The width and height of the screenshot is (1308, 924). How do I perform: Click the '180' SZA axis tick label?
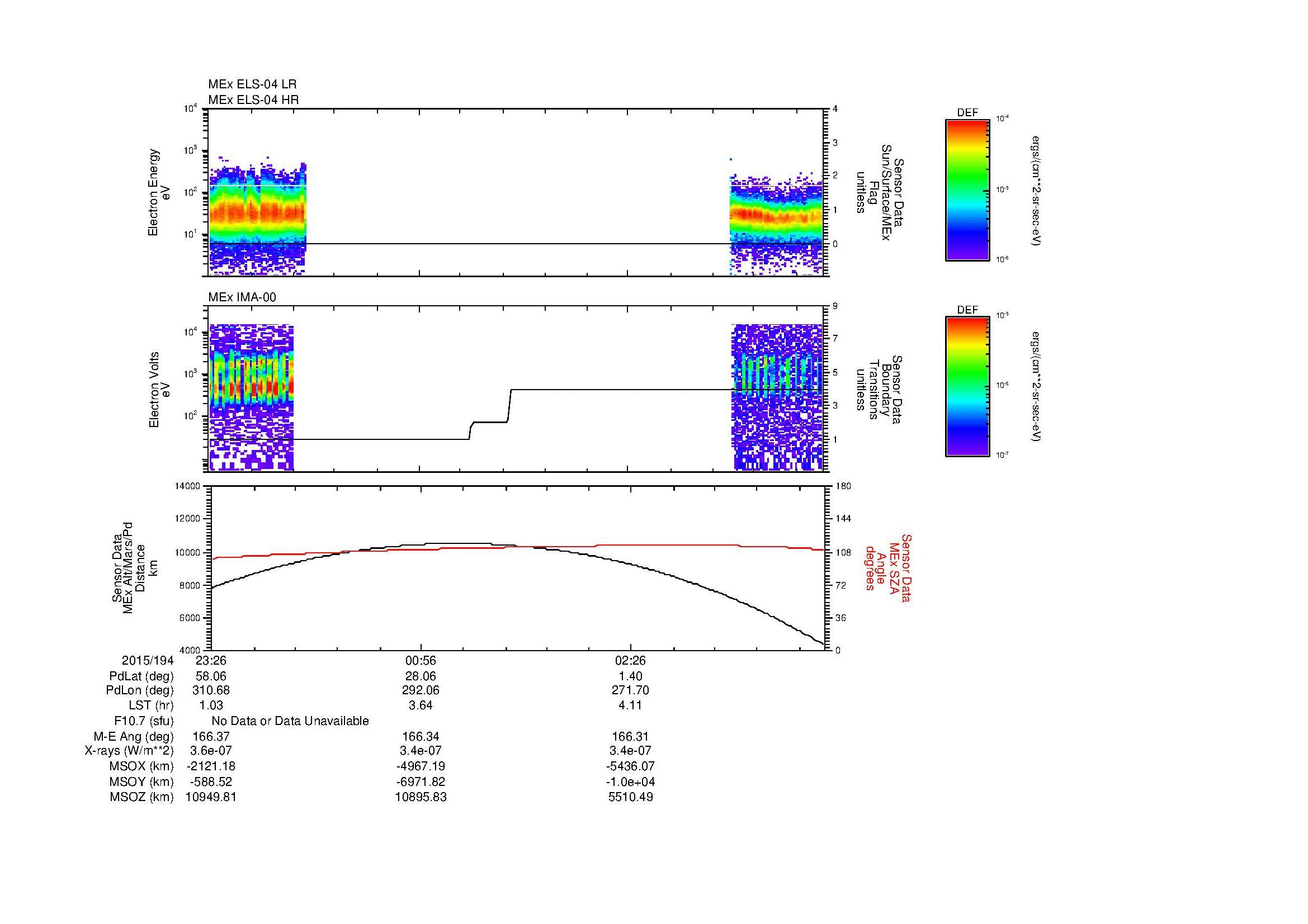tap(843, 486)
